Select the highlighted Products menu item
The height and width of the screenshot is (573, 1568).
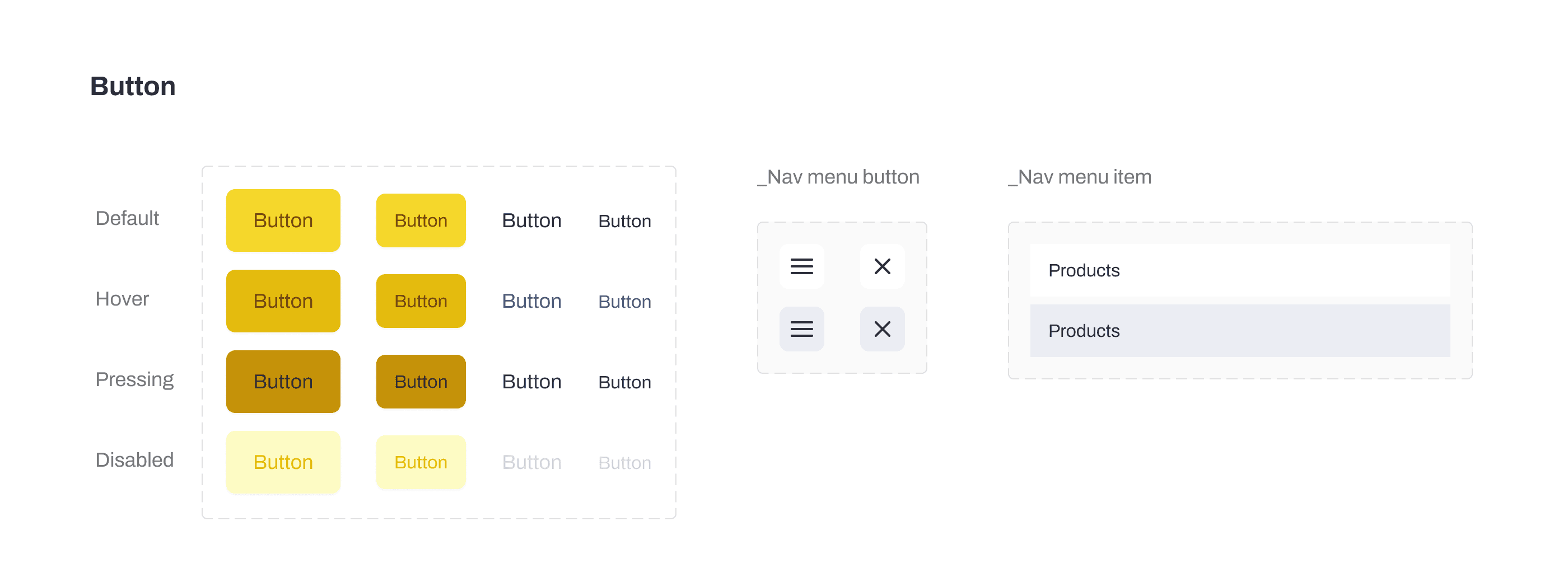point(1240,331)
